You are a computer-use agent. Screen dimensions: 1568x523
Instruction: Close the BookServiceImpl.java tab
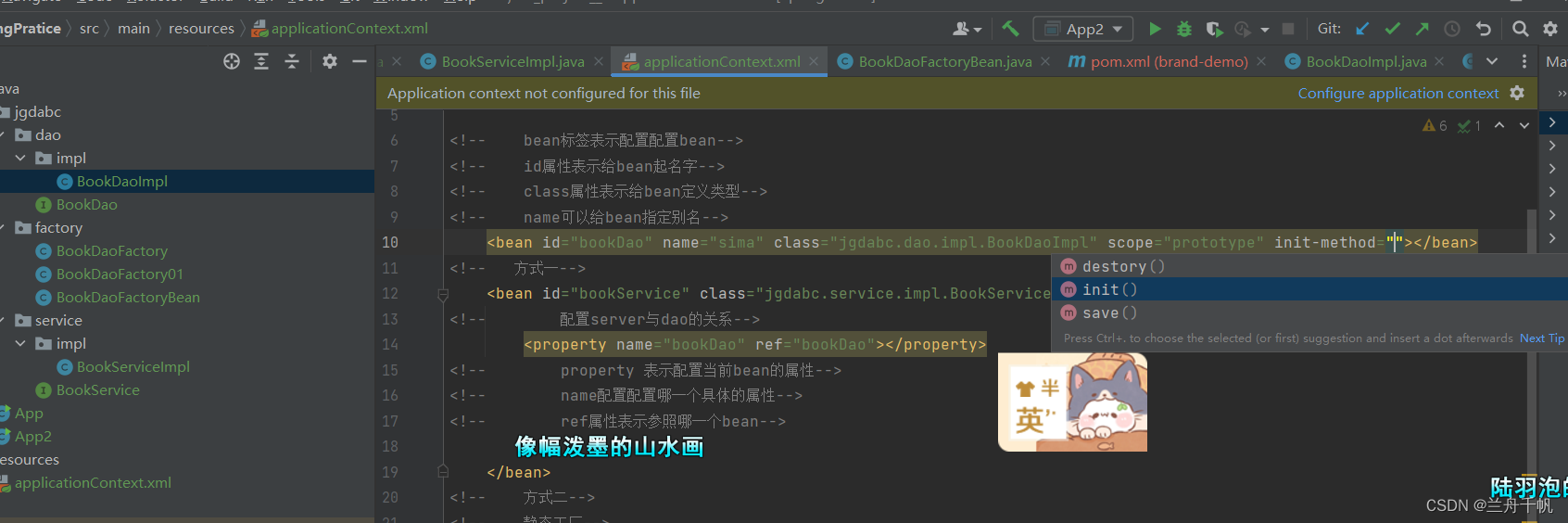pos(599,61)
